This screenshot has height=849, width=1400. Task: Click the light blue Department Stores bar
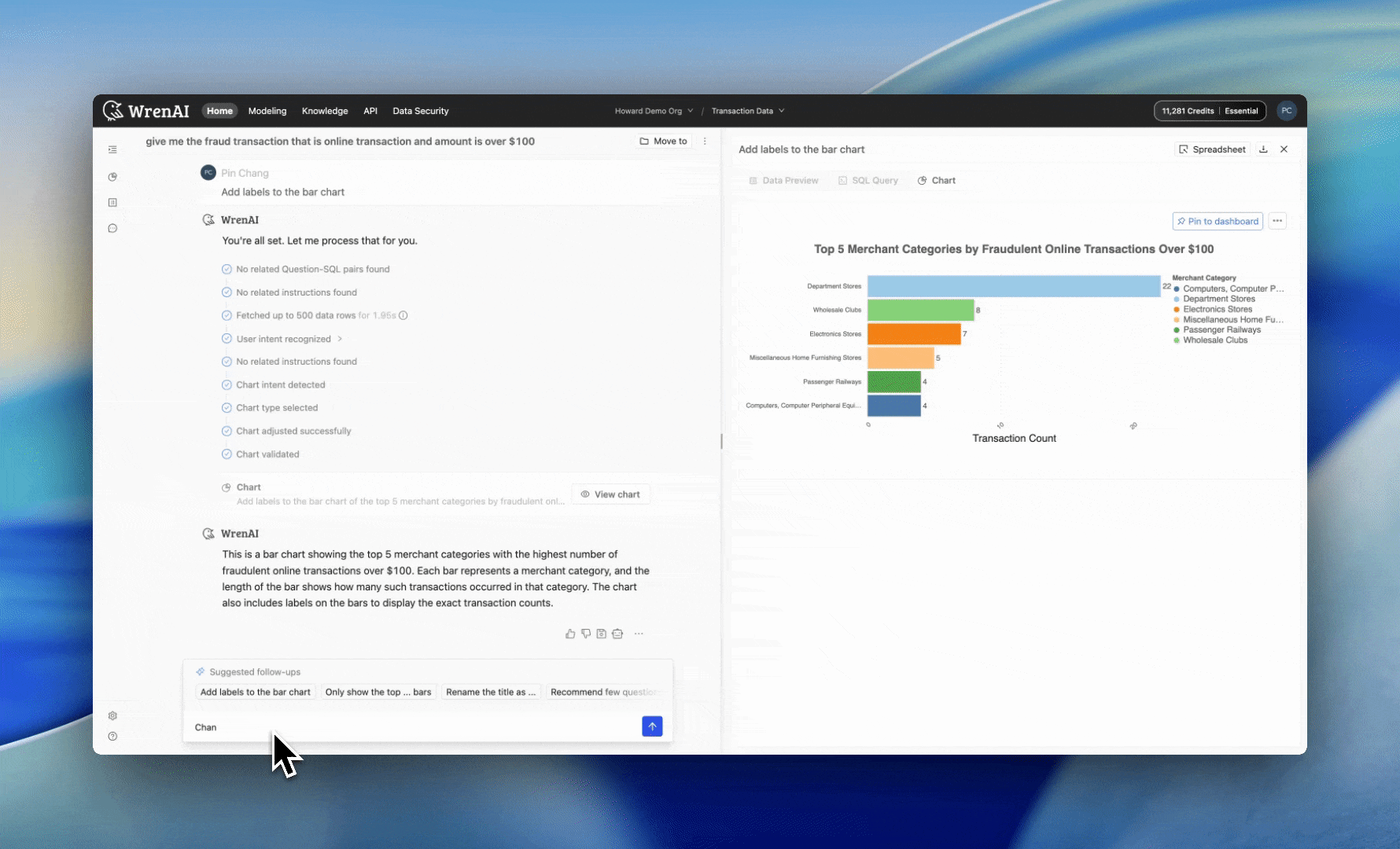pyautogui.click(x=1013, y=286)
